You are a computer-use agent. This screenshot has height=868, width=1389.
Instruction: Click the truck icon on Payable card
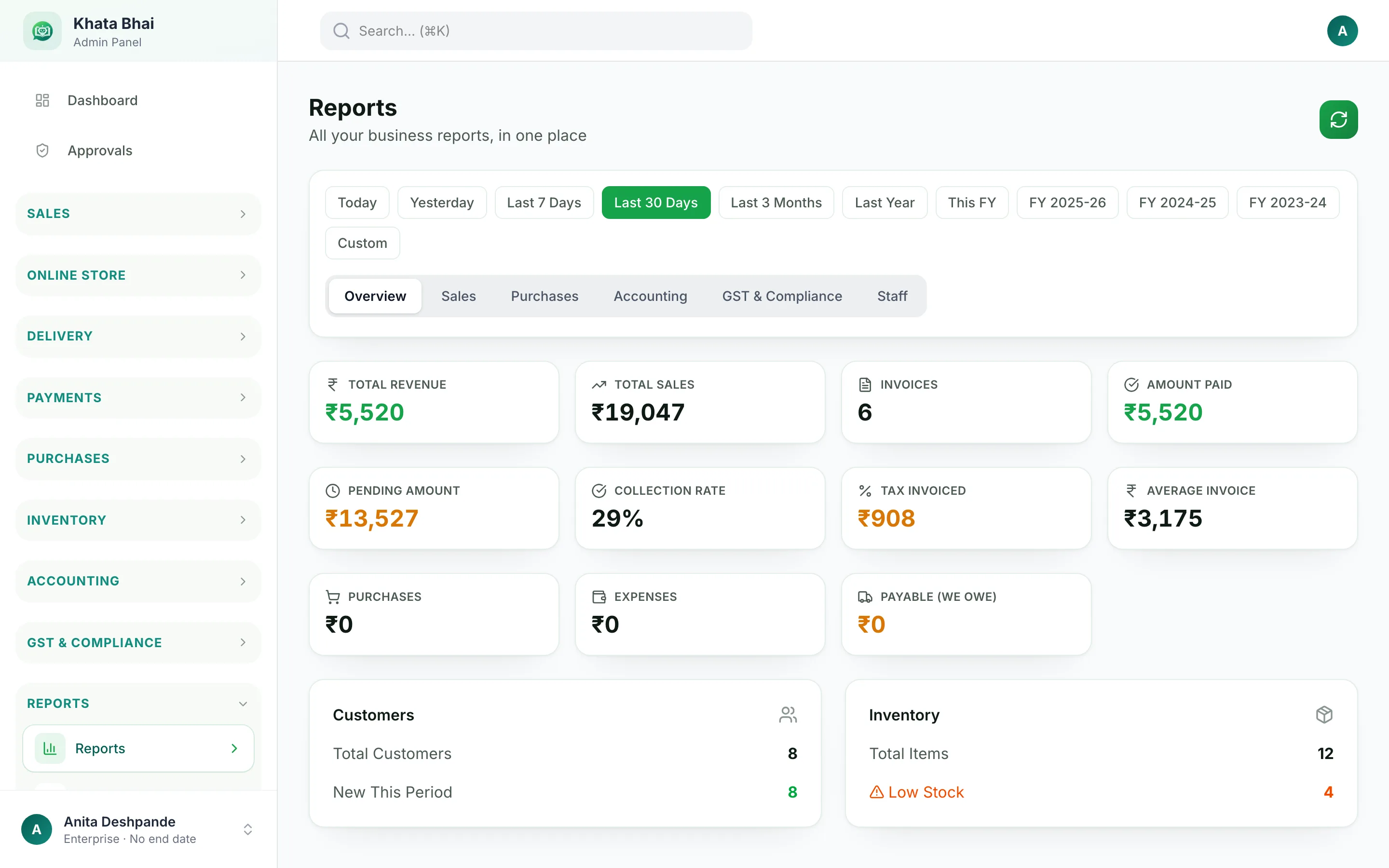tap(865, 597)
